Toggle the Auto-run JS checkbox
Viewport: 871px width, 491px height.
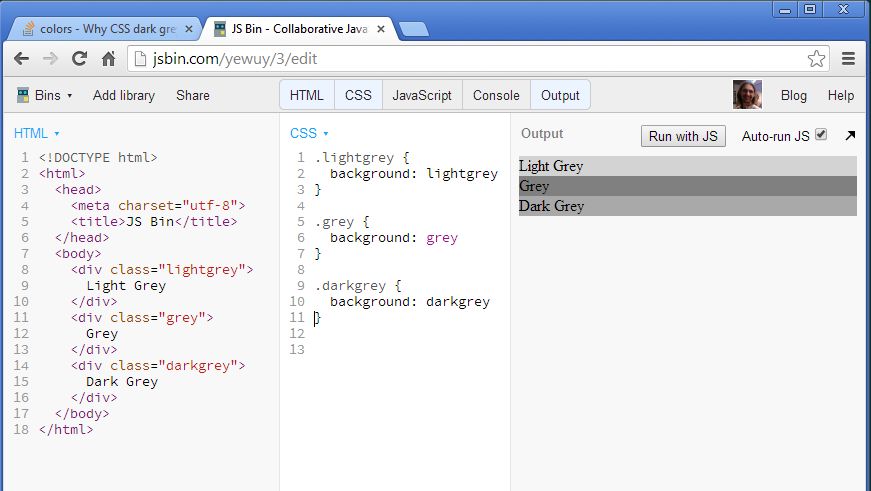821,134
